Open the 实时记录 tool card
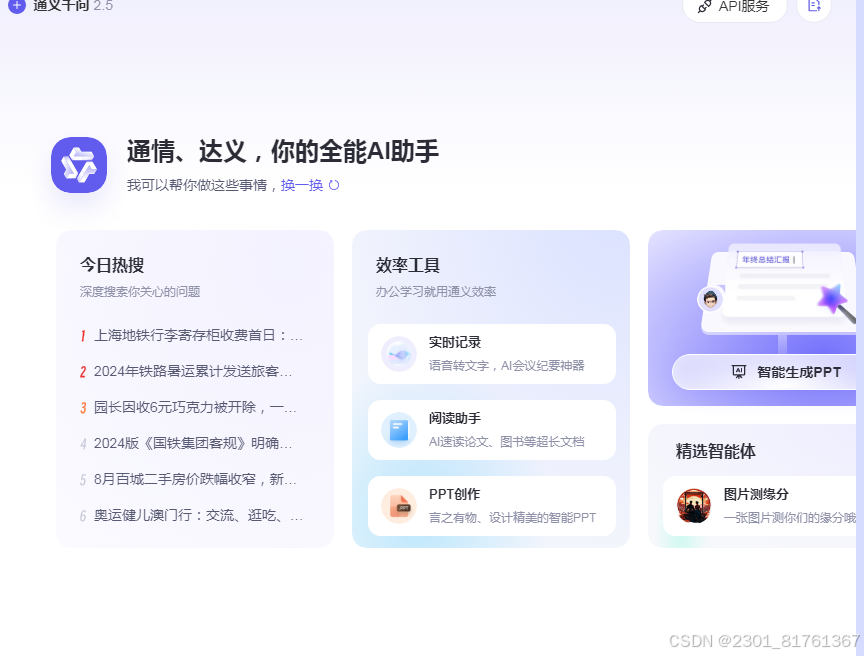The image size is (864, 656). [492, 354]
